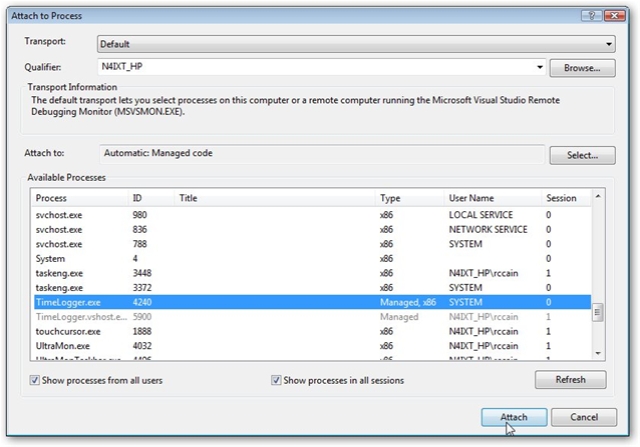The width and height of the screenshot is (640, 447).
Task: Sort by Type column header
Action: [x=389, y=198]
